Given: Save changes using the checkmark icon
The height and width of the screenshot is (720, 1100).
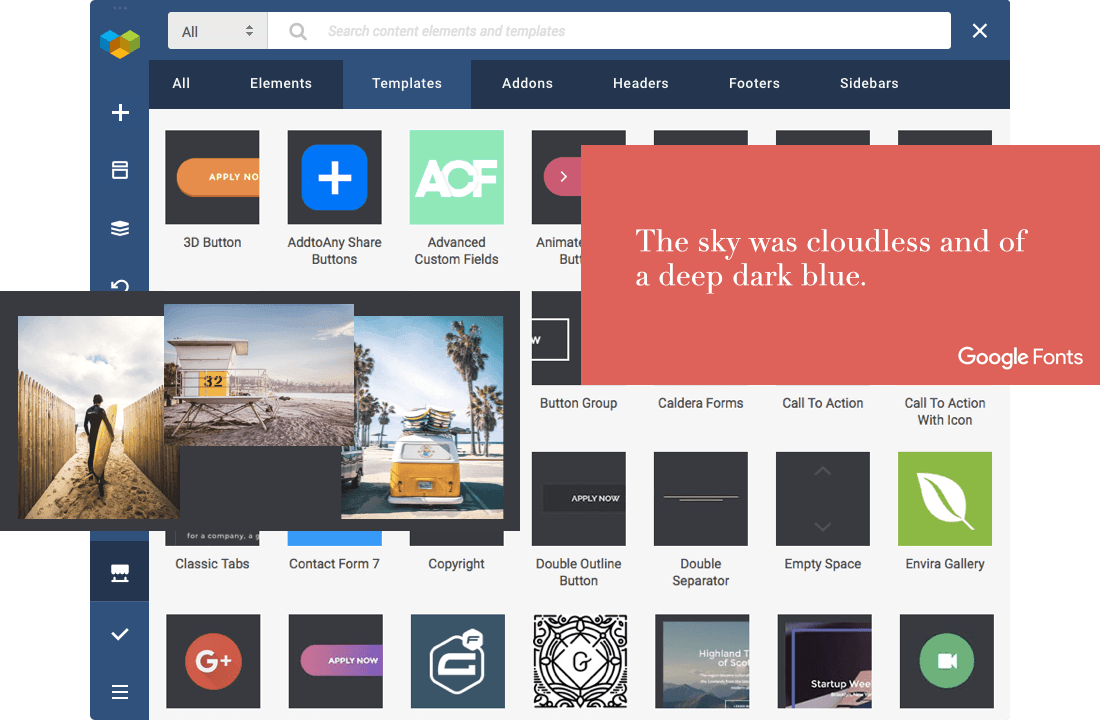Looking at the screenshot, I should pos(119,633).
